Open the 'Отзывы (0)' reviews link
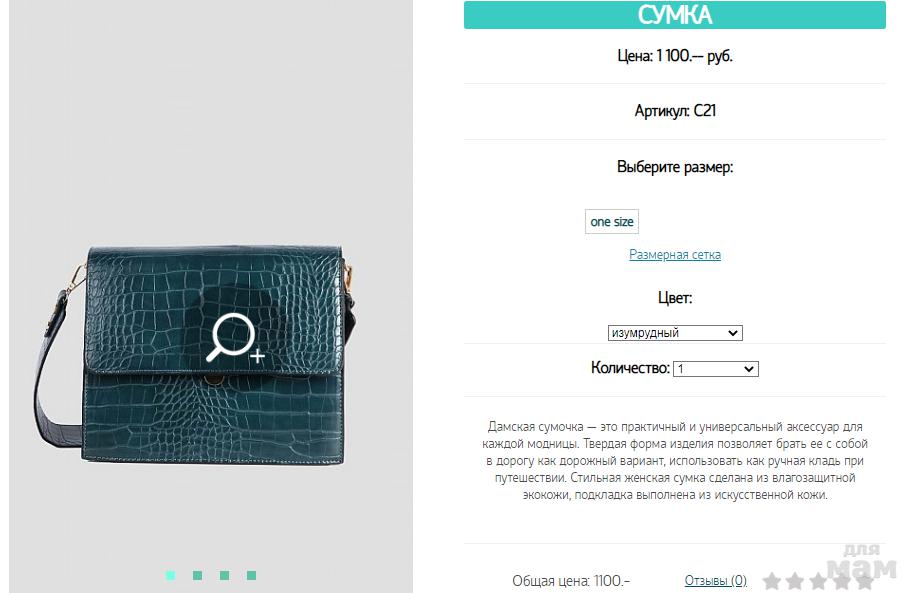 coord(715,580)
